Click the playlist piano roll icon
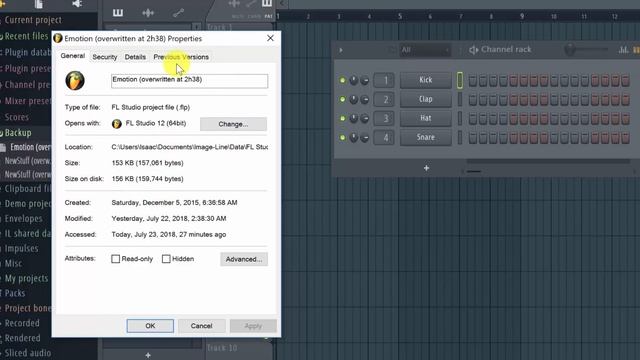Screen dimensions: 640x360 [x=118, y=13]
